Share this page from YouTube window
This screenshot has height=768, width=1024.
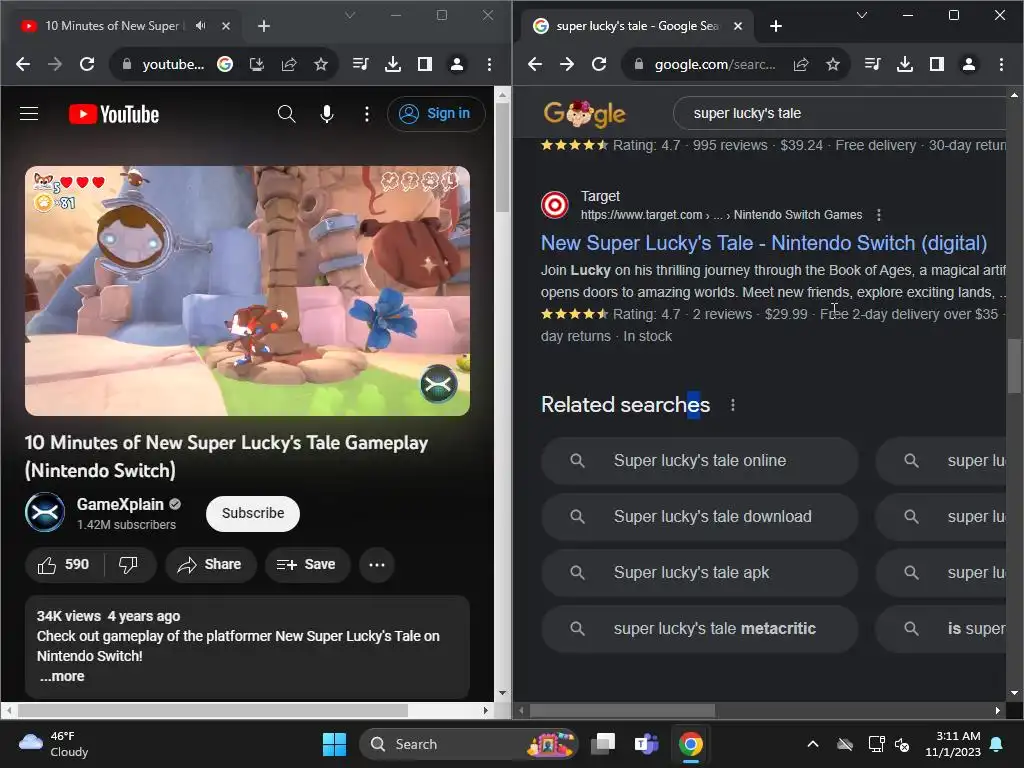click(x=289, y=64)
